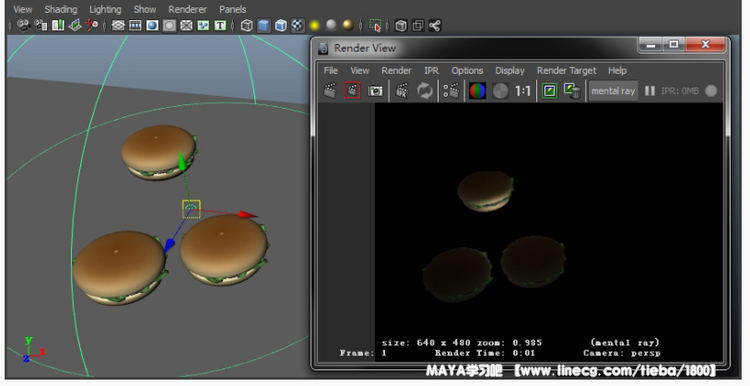
Task: Toggle the Resolution Gate blue sphere icon
Action: tap(152, 25)
